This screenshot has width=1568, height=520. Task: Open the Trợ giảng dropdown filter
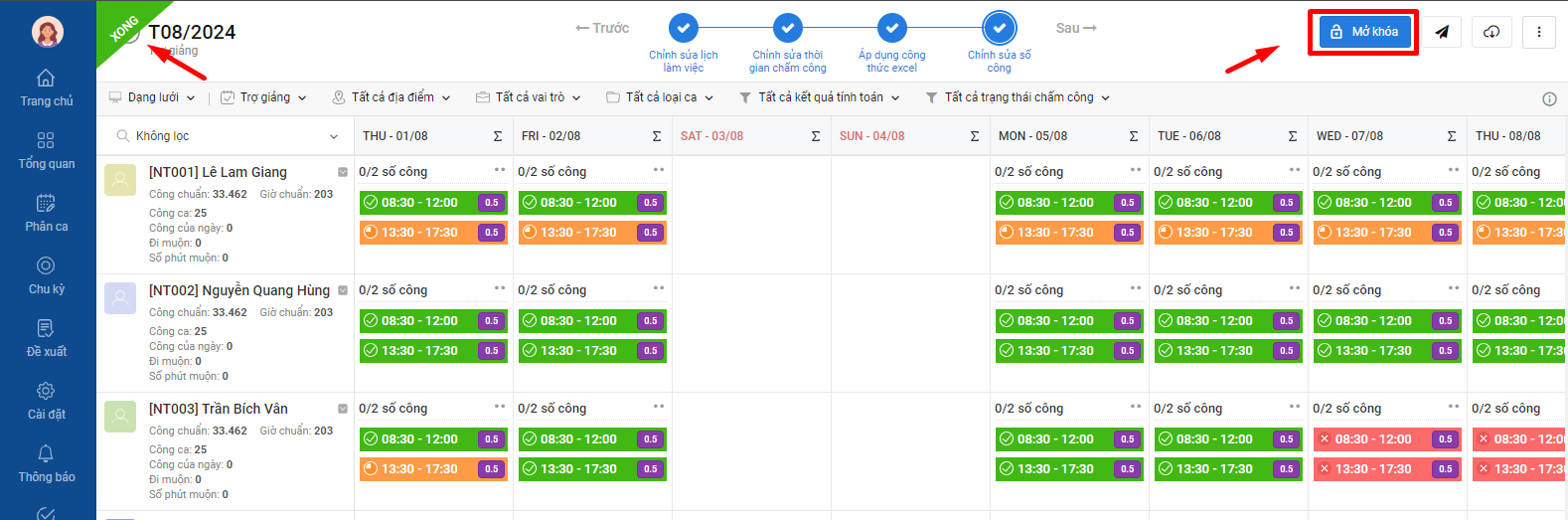pos(263,97)
